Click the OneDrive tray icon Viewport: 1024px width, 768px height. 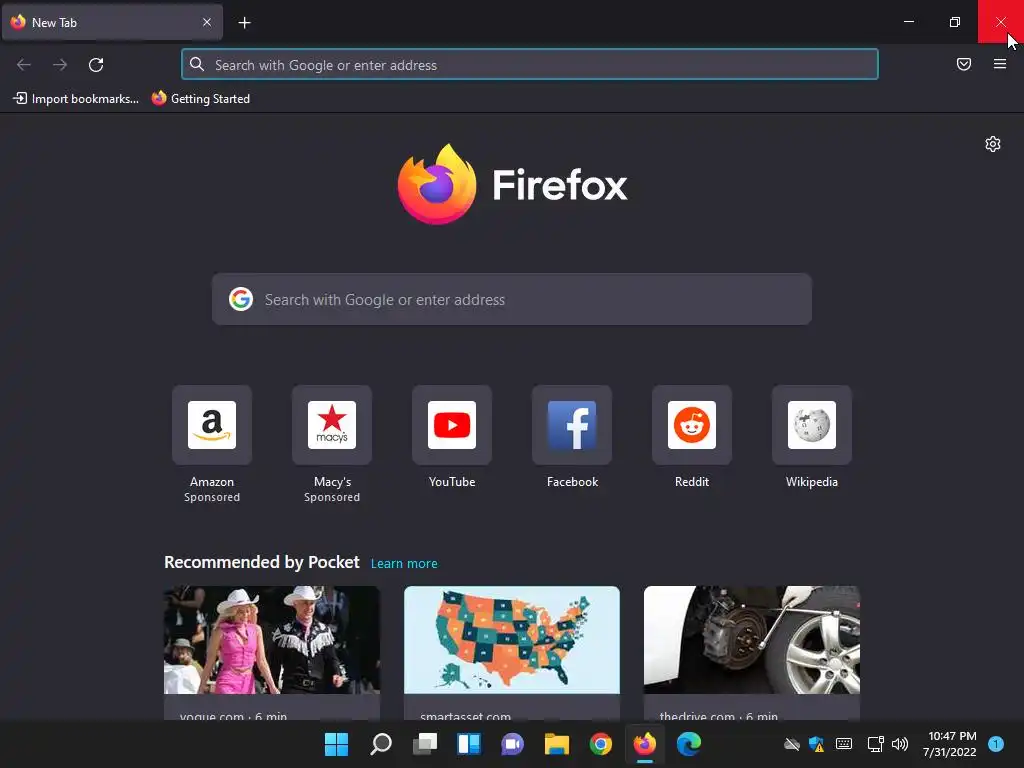792,744
